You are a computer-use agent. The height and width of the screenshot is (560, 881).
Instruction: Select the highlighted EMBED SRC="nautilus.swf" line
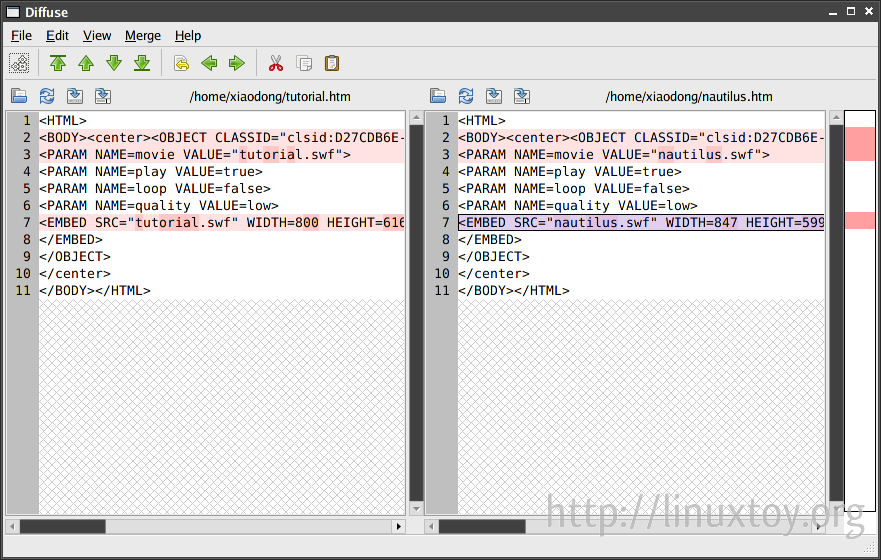[x=641, y=222]
